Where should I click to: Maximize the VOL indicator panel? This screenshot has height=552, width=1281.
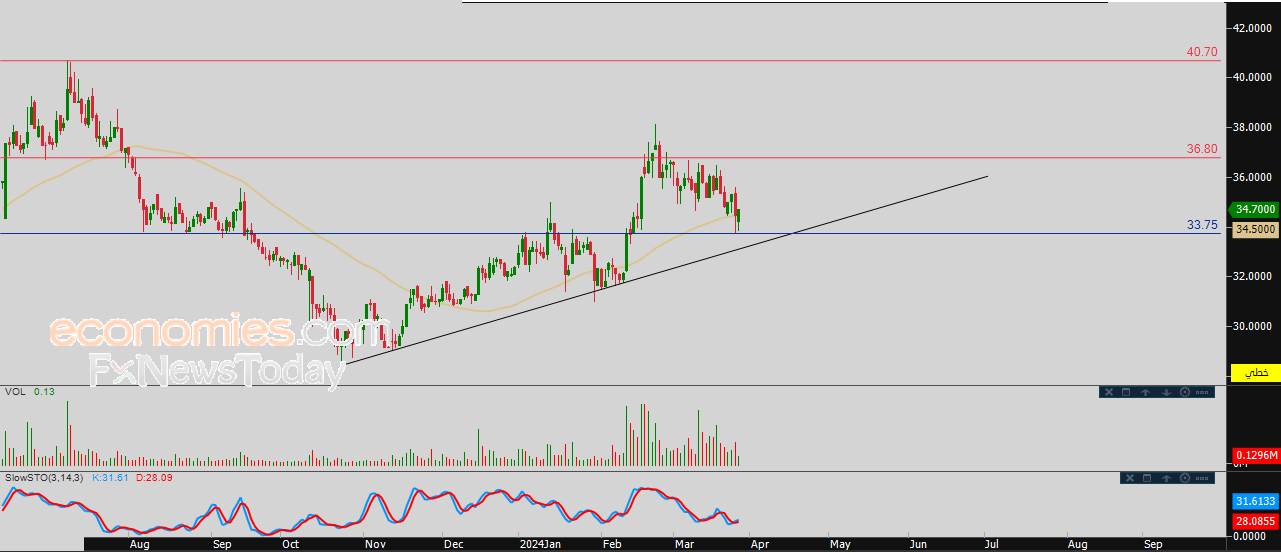point(1126,392)
